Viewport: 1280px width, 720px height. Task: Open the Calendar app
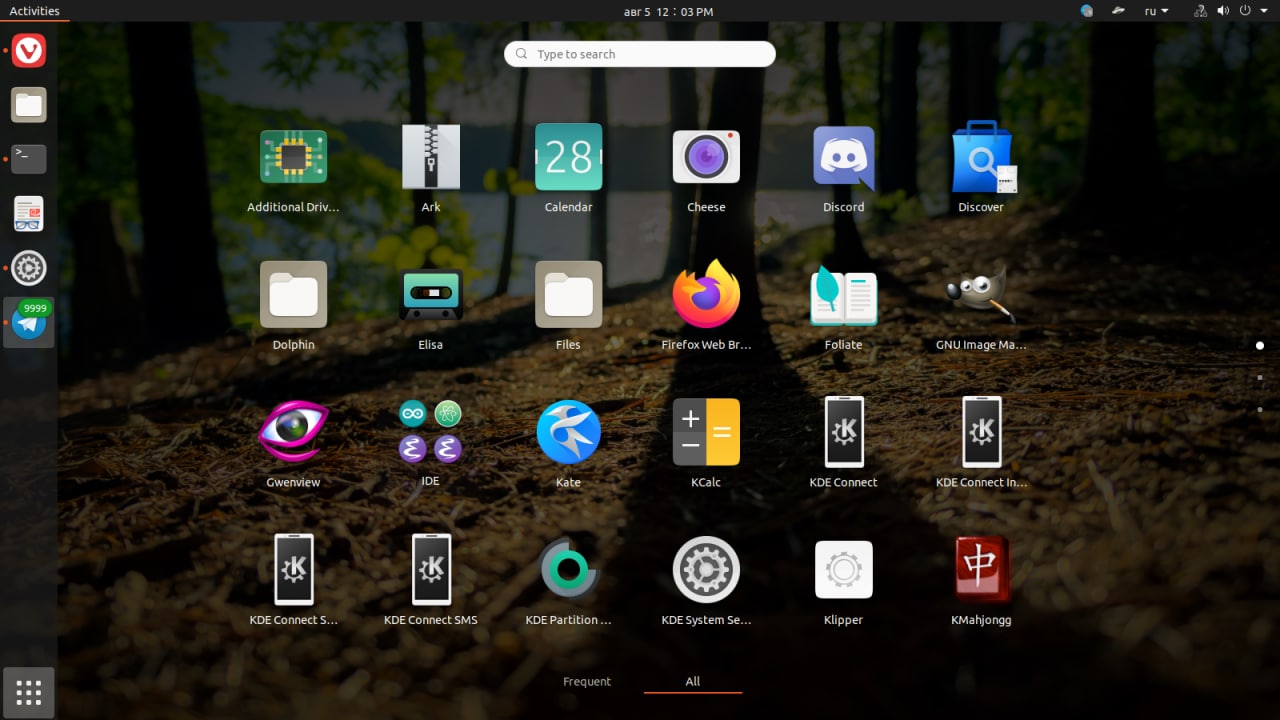pyautogui.click(x=568, y=167)
